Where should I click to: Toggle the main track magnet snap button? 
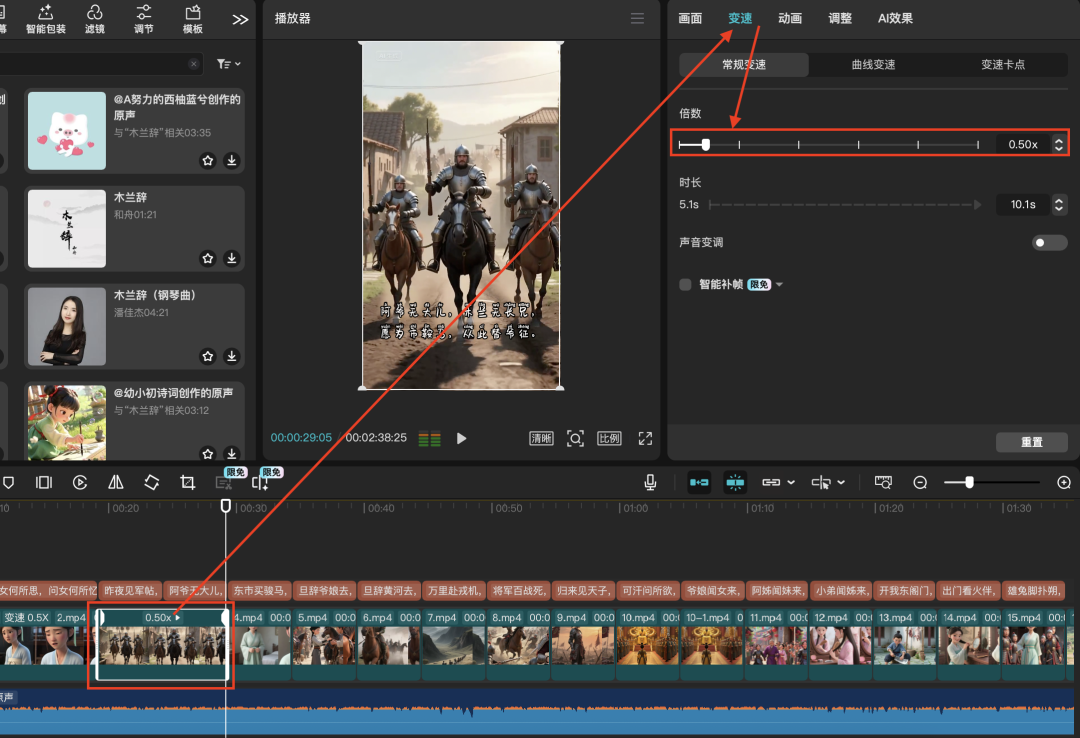pos(699,483)
